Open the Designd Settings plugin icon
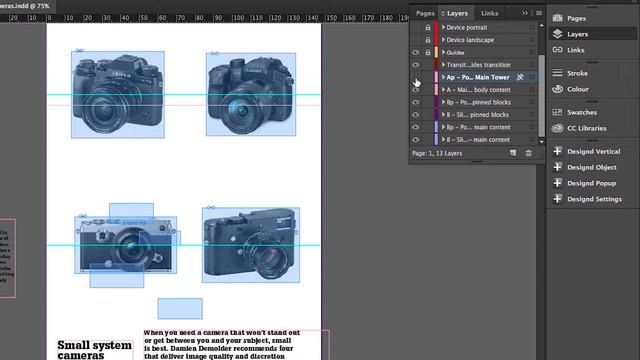Viewport: 640px width, 360px height. click(558, 199)
